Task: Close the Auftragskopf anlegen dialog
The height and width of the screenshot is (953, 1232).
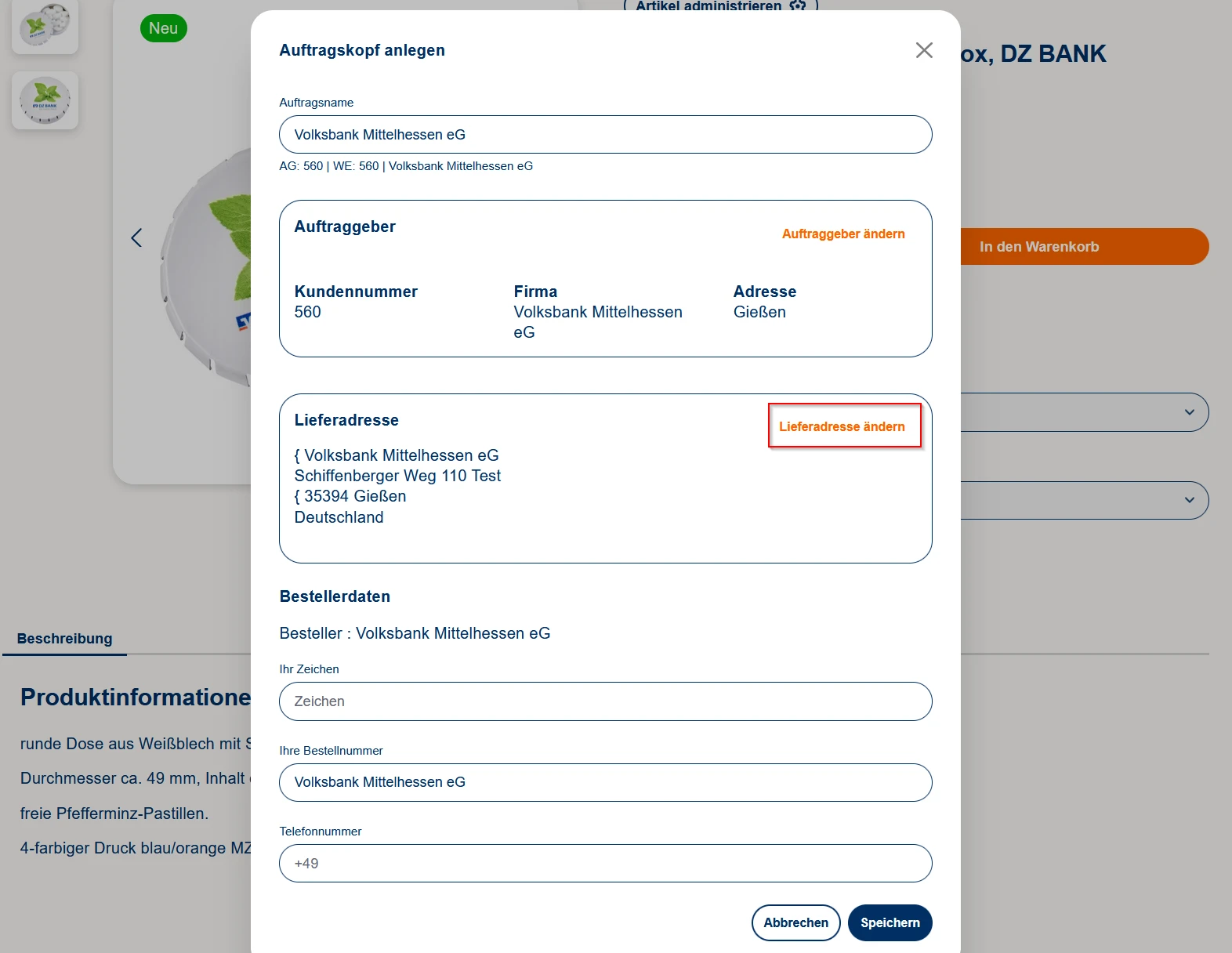Action: point(924,50)
